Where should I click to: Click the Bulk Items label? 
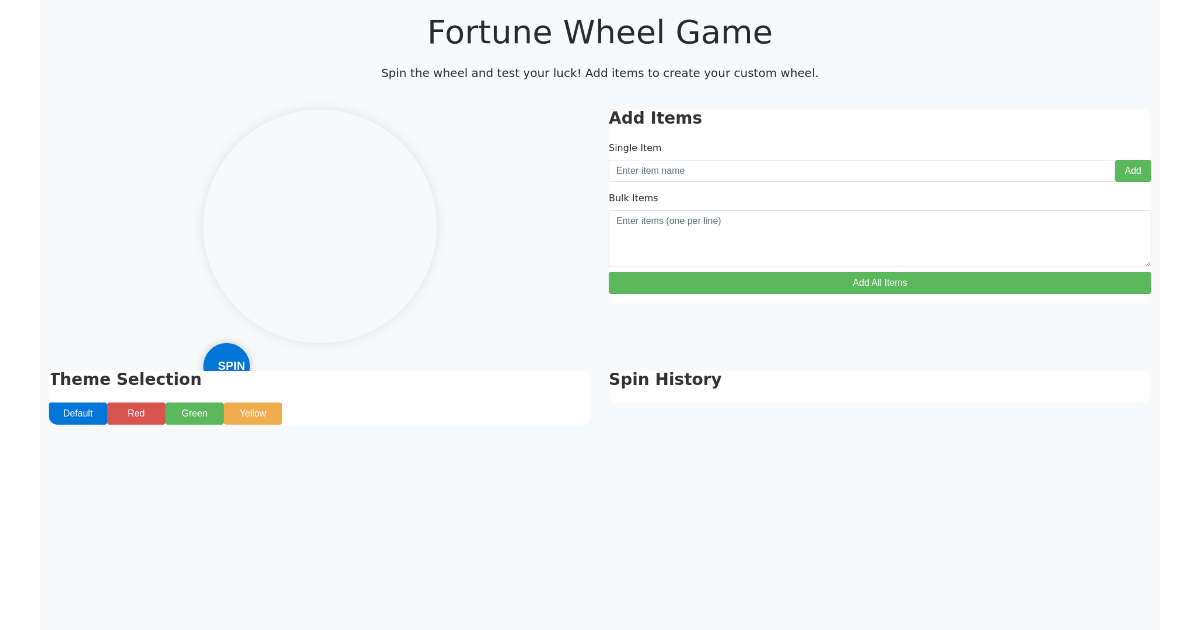633,197
